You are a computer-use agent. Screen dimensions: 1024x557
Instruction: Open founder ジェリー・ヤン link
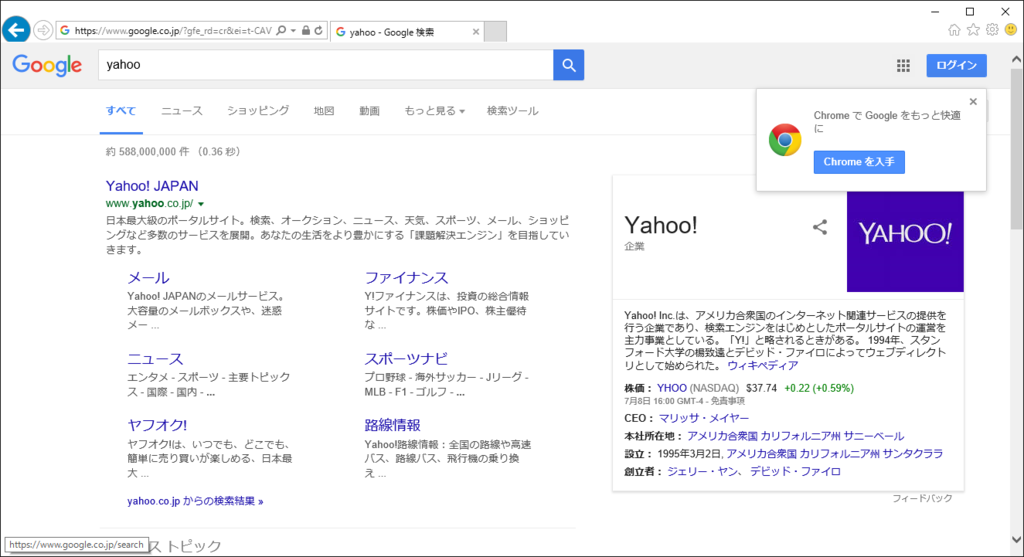click(703, 471)
